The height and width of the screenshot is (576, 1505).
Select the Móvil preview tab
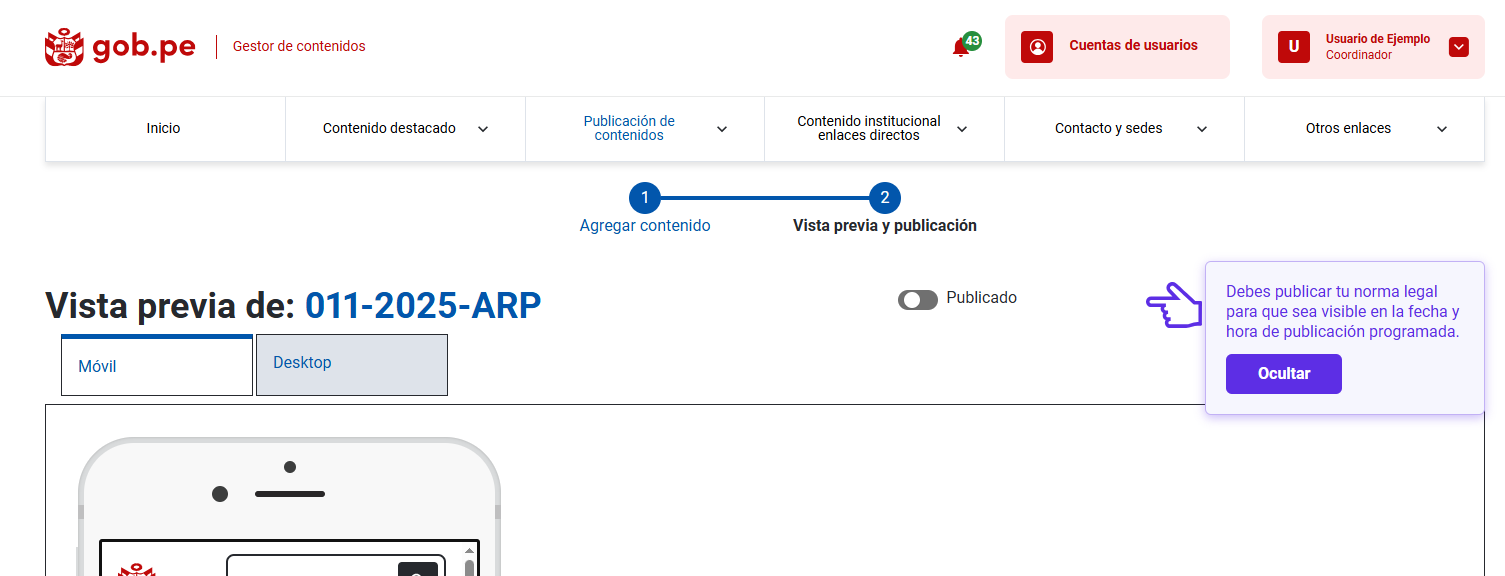tap(157, 366)
